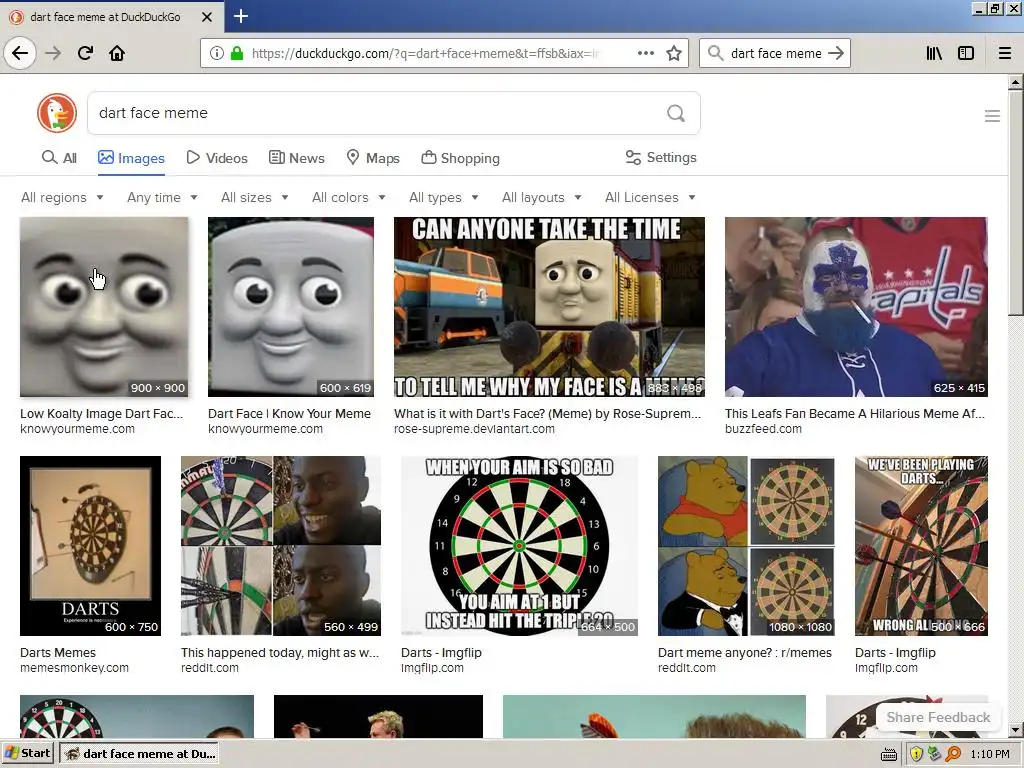Open the reddit four-panel dartboard thumbnail
1024x768 pixels.
tap(281, 546)
